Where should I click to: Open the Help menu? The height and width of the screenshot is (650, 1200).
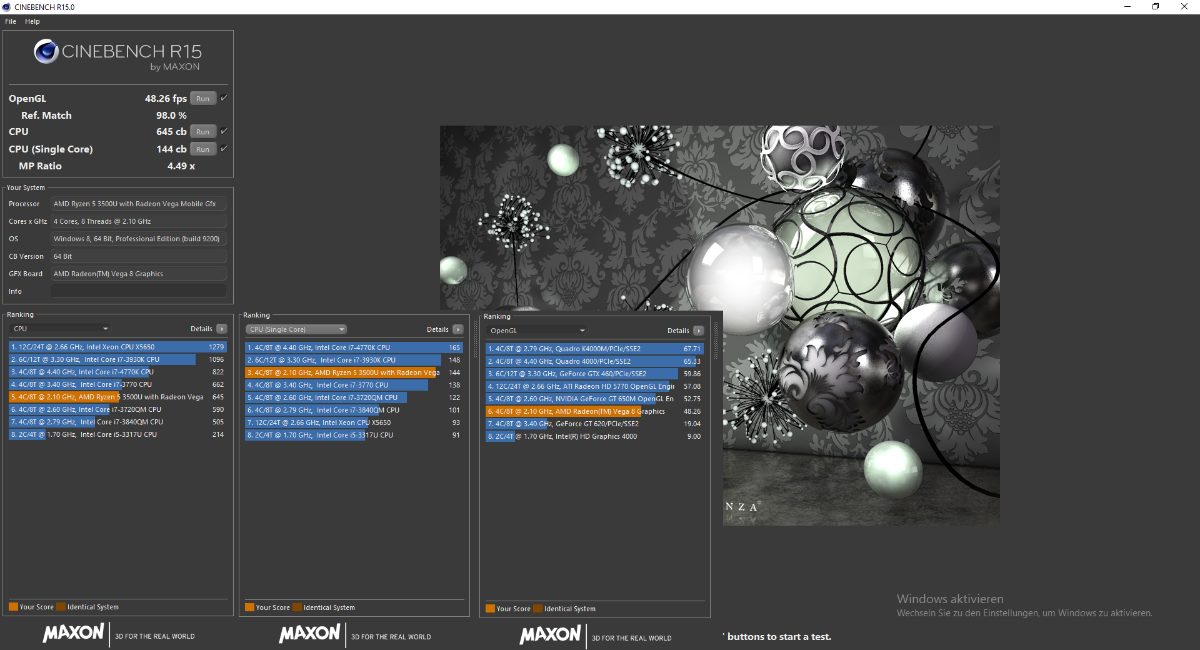(32, 21)
